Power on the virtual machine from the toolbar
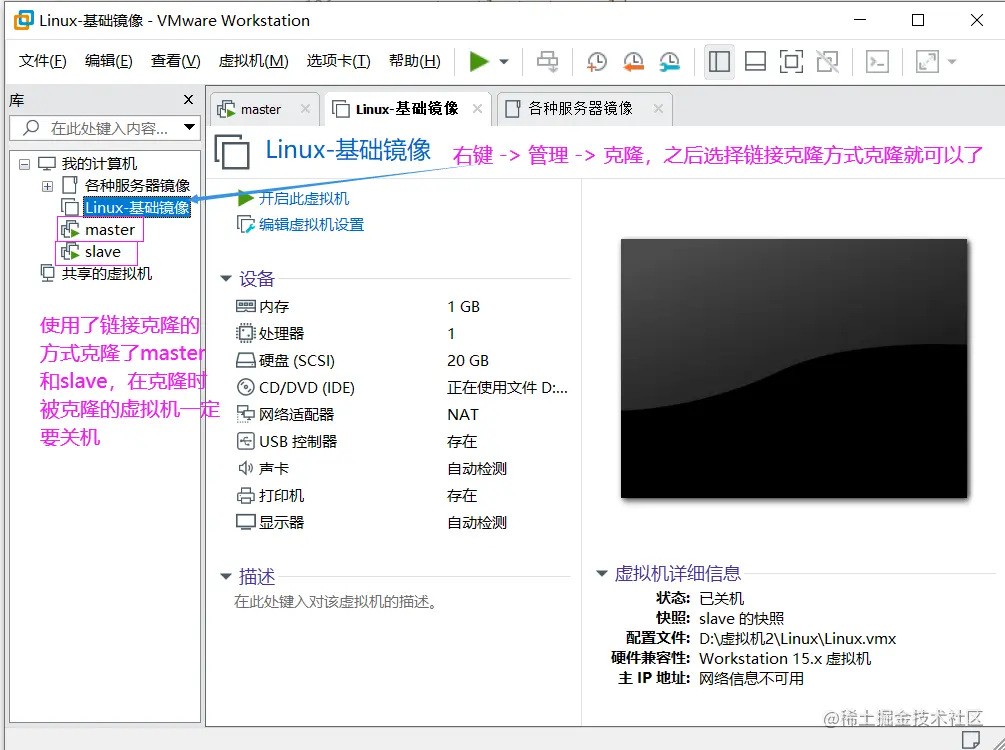The image size is (1005, 750). 477,61
